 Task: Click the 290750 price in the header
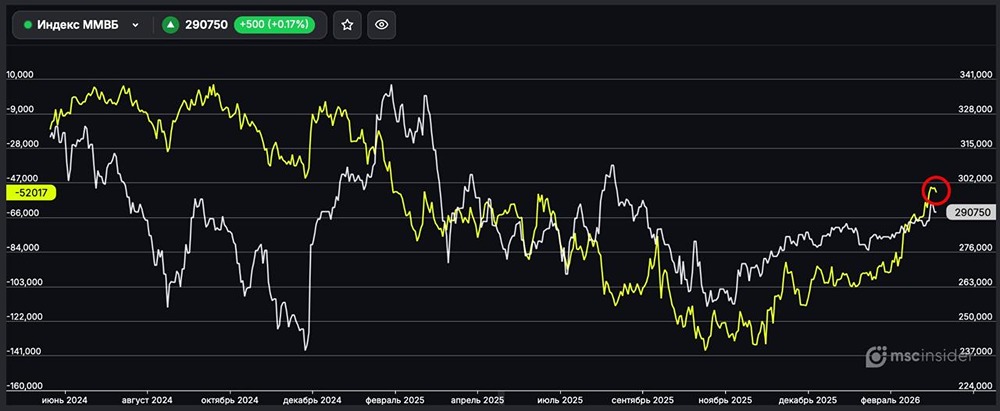206,25
